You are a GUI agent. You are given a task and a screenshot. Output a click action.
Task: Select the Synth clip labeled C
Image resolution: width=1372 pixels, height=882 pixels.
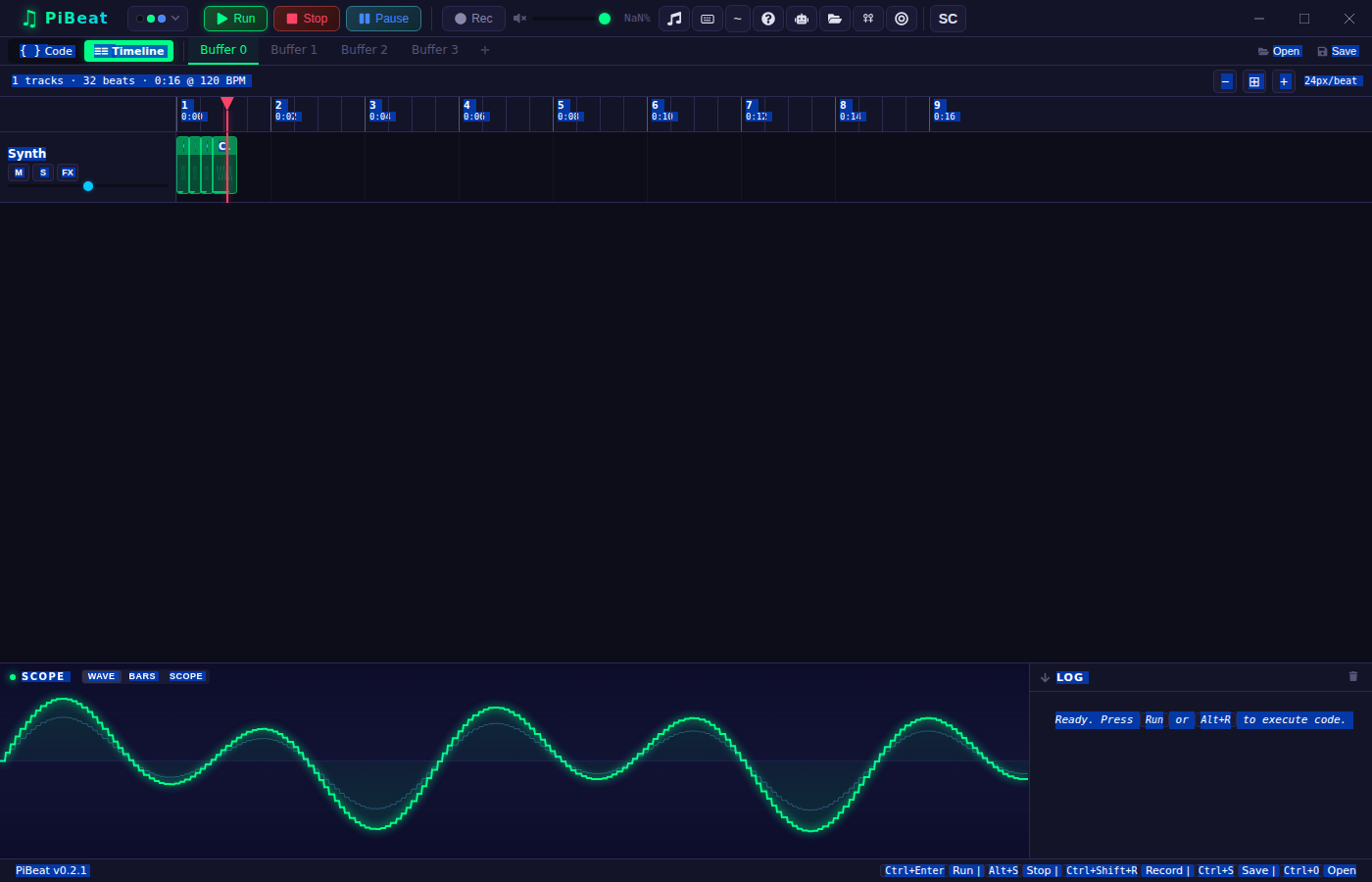224,166
